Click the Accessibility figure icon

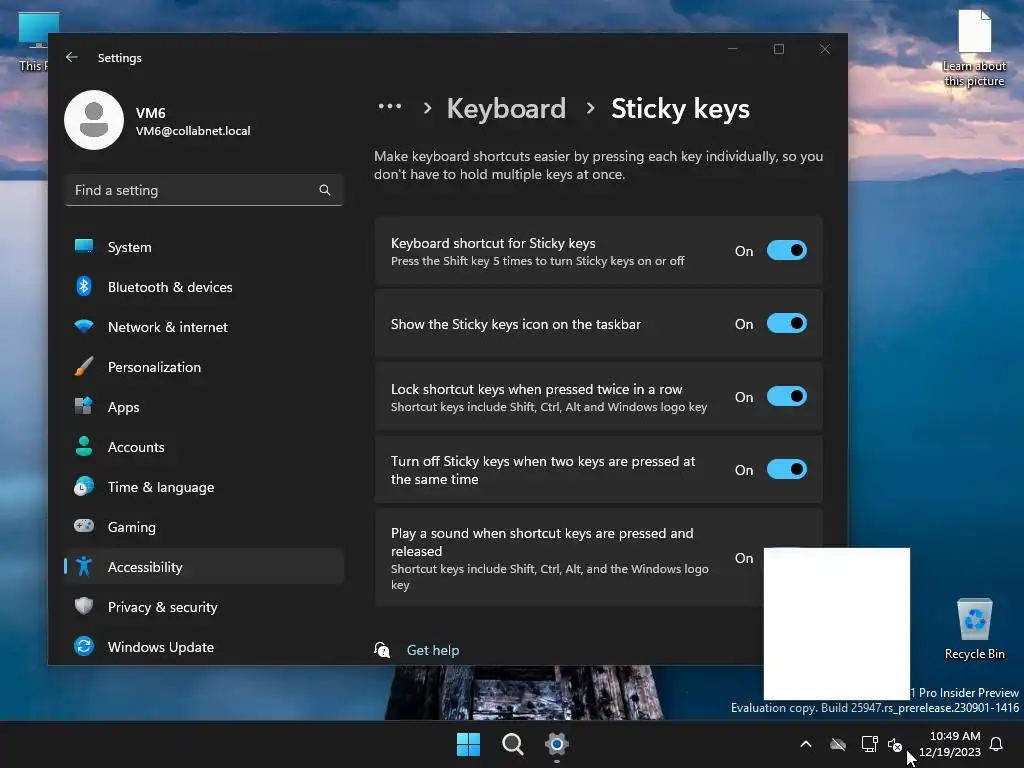coord(84,566)
